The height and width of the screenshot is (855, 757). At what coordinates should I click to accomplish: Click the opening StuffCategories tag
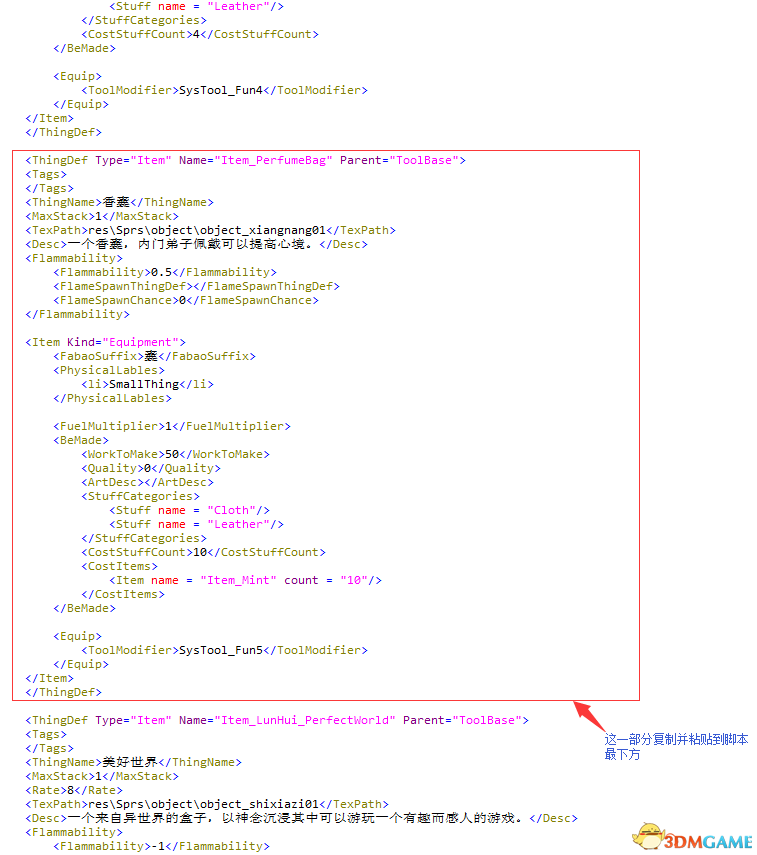click(x=141, y=497)
